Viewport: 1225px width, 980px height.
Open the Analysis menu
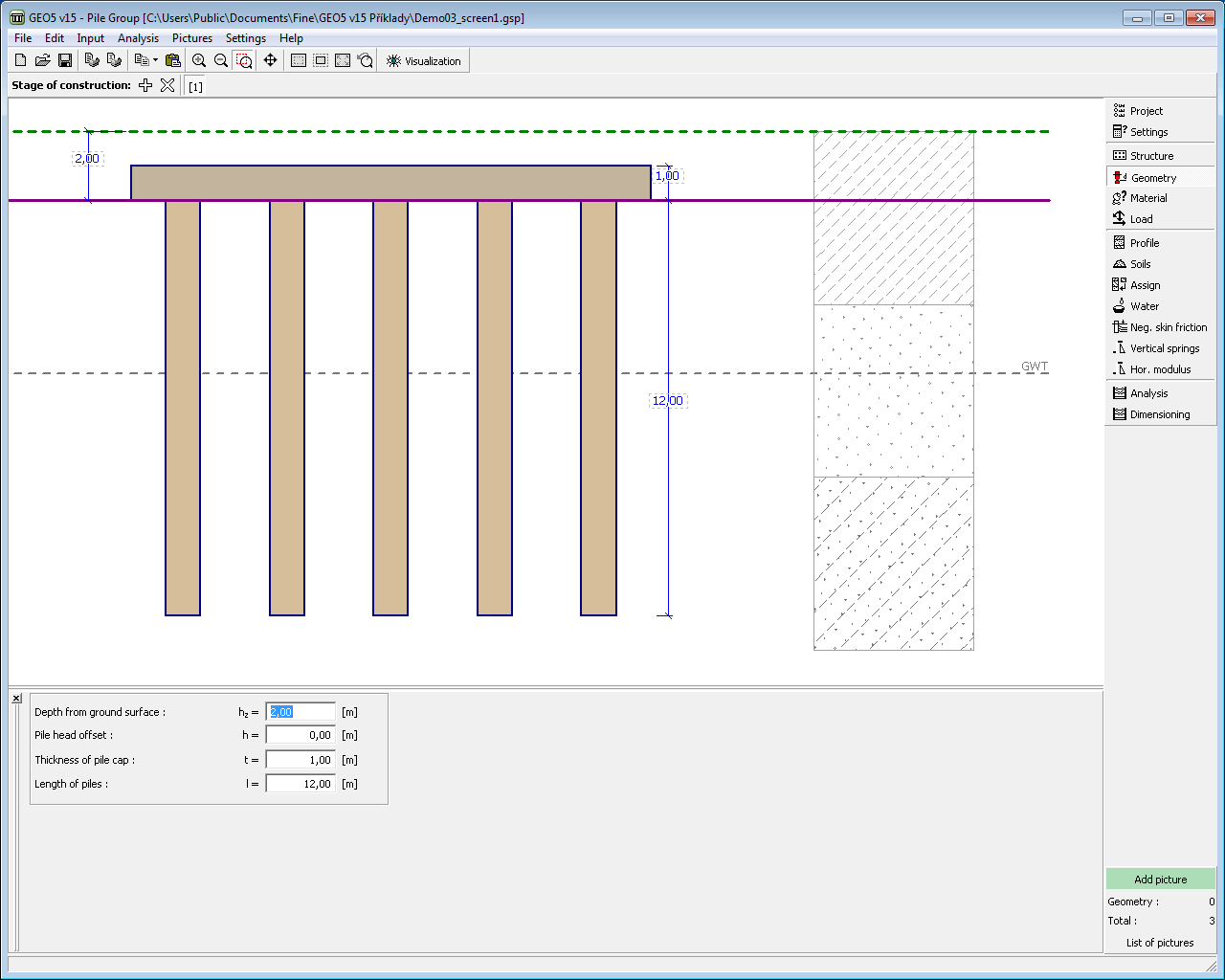139,38
